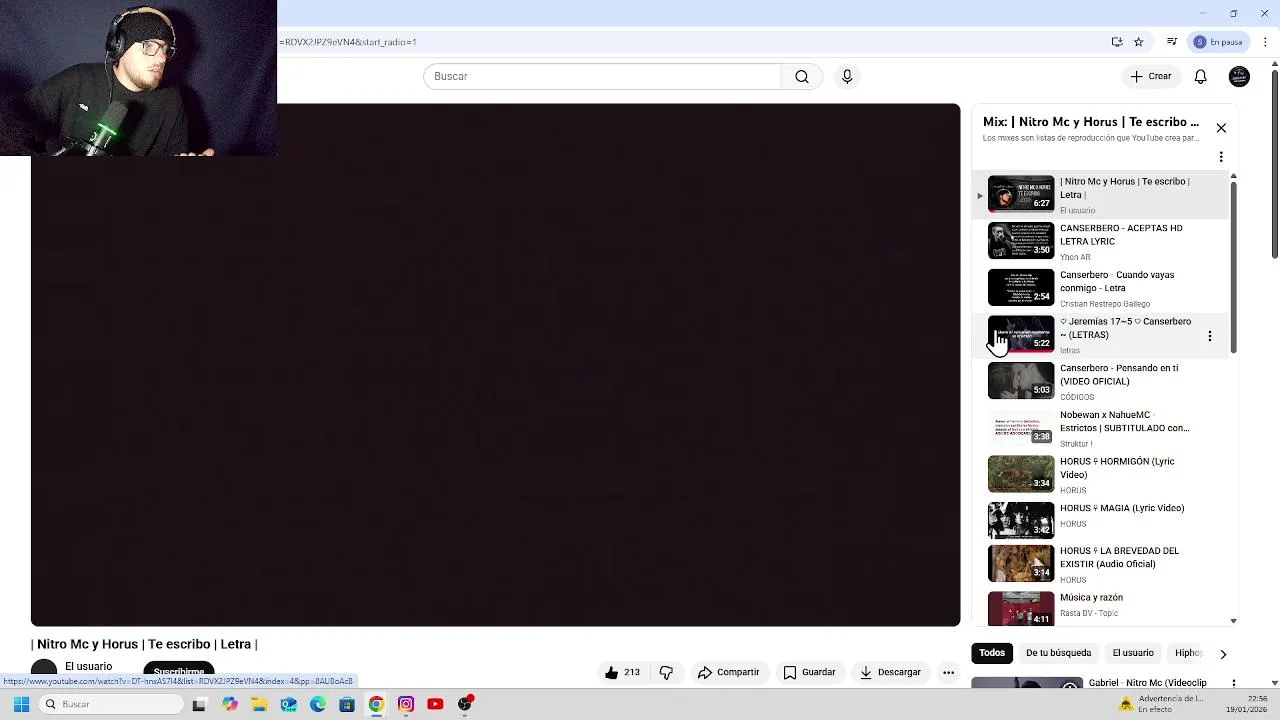The image size is (1280, 720).
Task: Click the Windows taskbar Buscar box
Action: 111,704
